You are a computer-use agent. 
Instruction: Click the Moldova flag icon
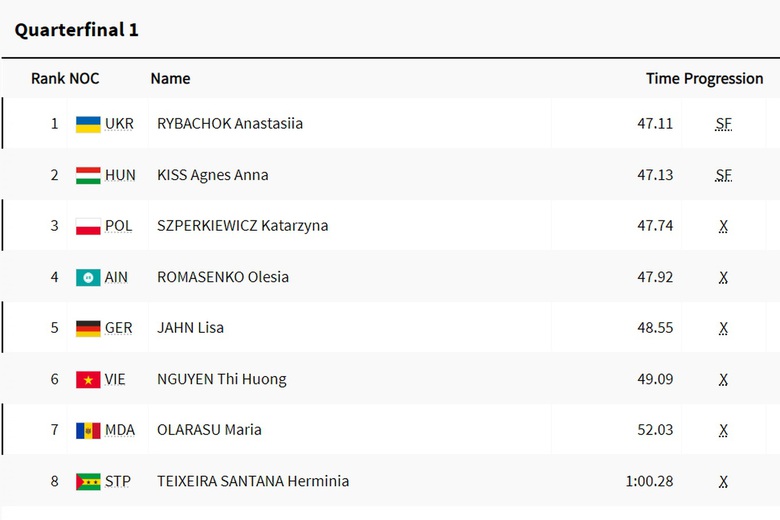[x=88, y=430]
